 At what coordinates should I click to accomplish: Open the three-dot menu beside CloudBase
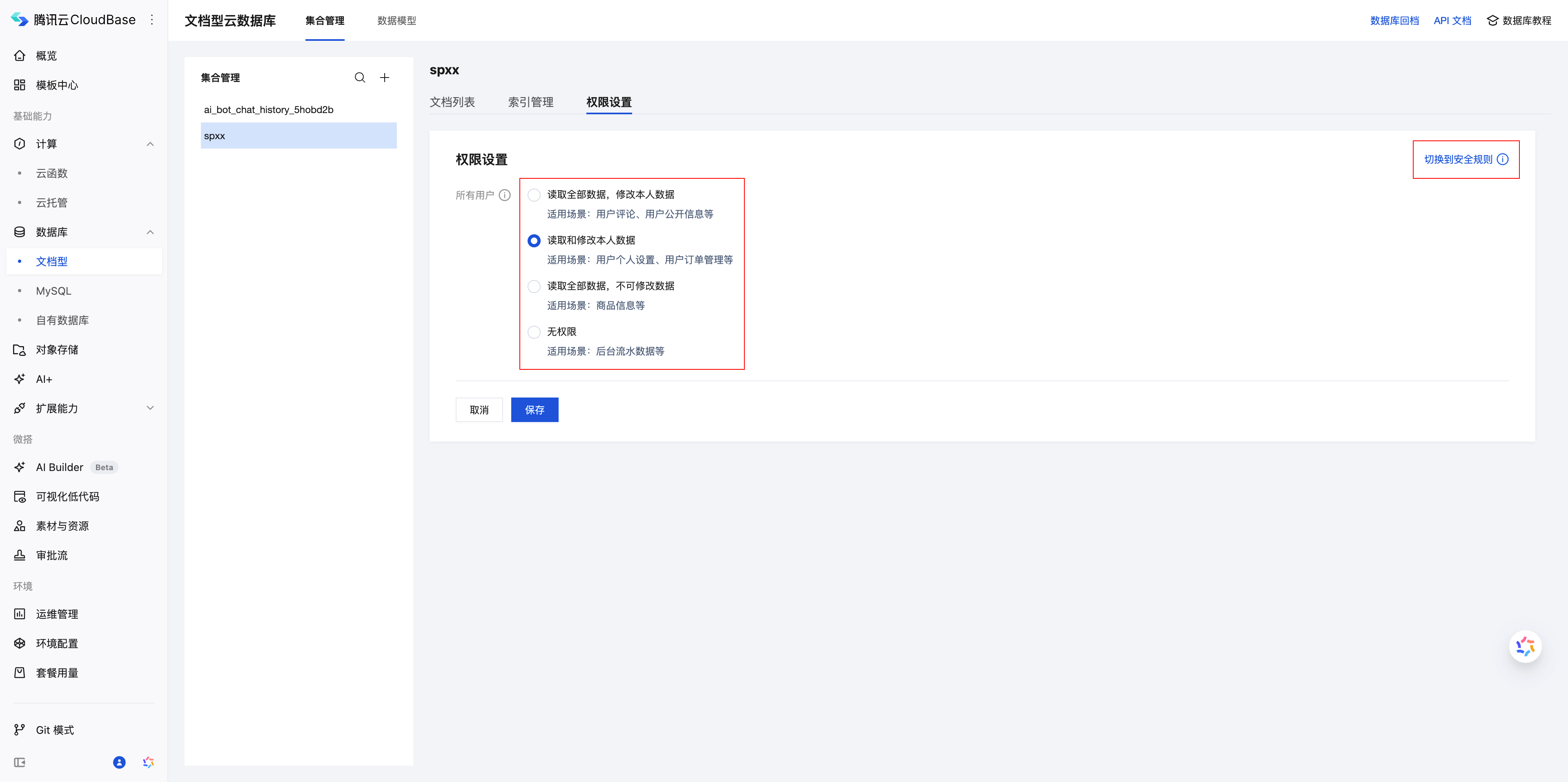(x=152, y=20)
